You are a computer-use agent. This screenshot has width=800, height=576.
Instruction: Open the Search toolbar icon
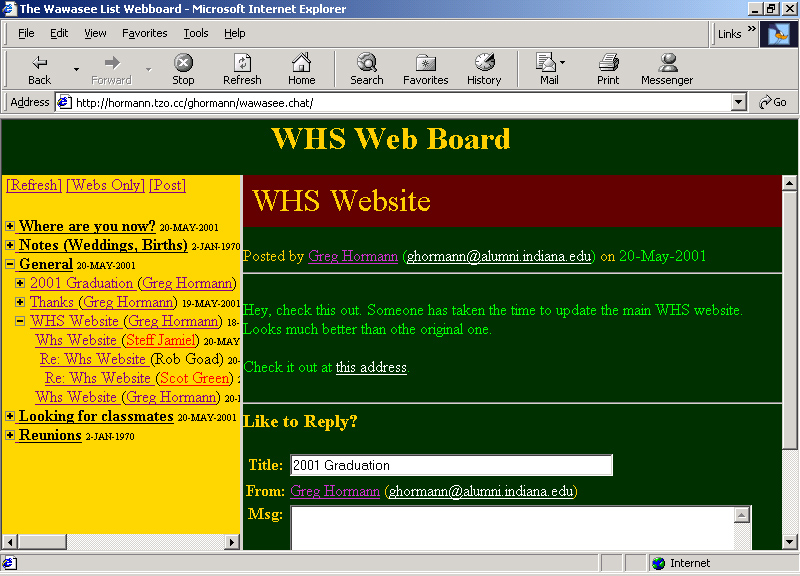point(367,68)
